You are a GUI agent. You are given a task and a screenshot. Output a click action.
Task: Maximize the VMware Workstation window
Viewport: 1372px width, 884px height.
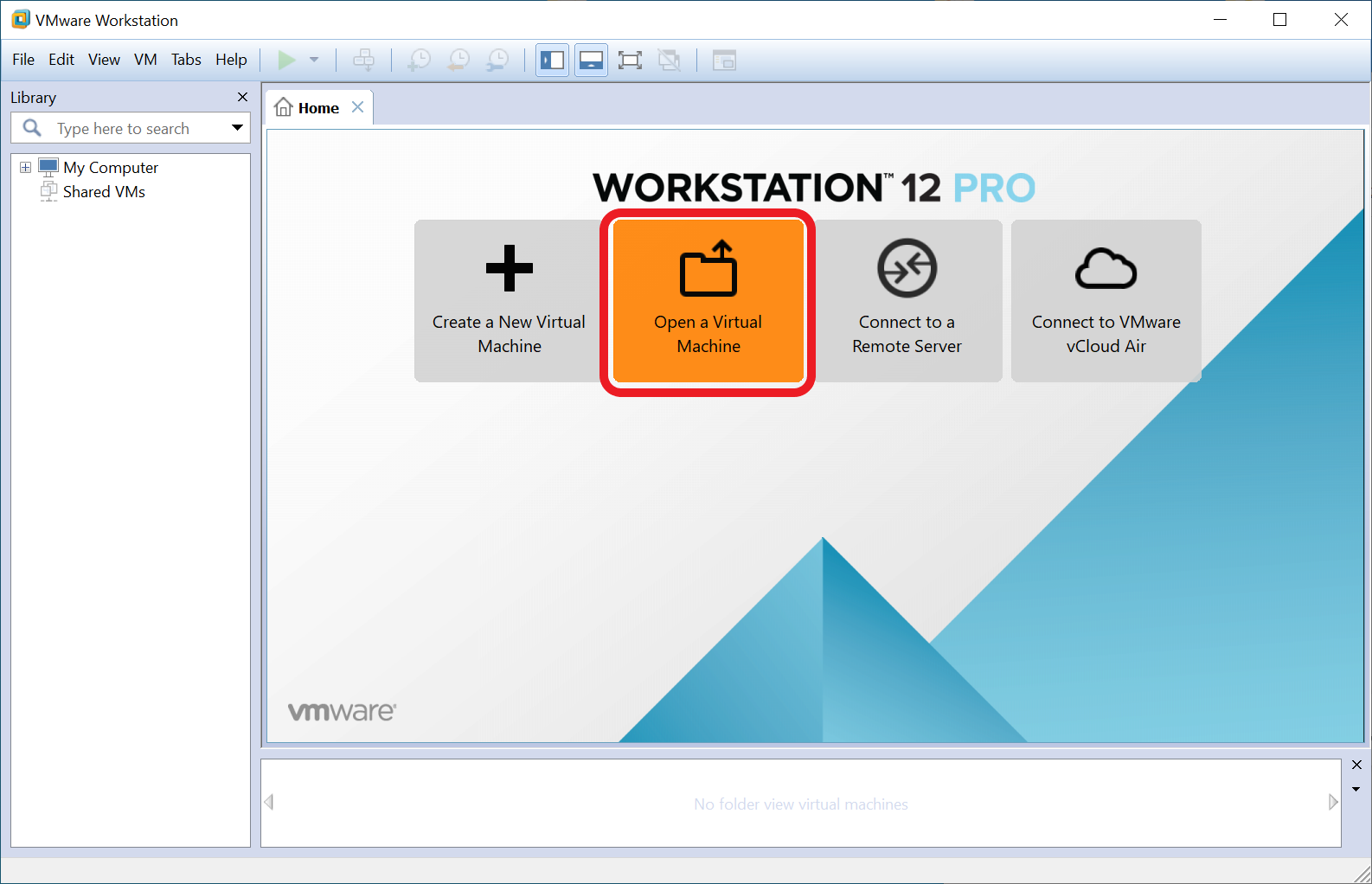coord(1280,19)
